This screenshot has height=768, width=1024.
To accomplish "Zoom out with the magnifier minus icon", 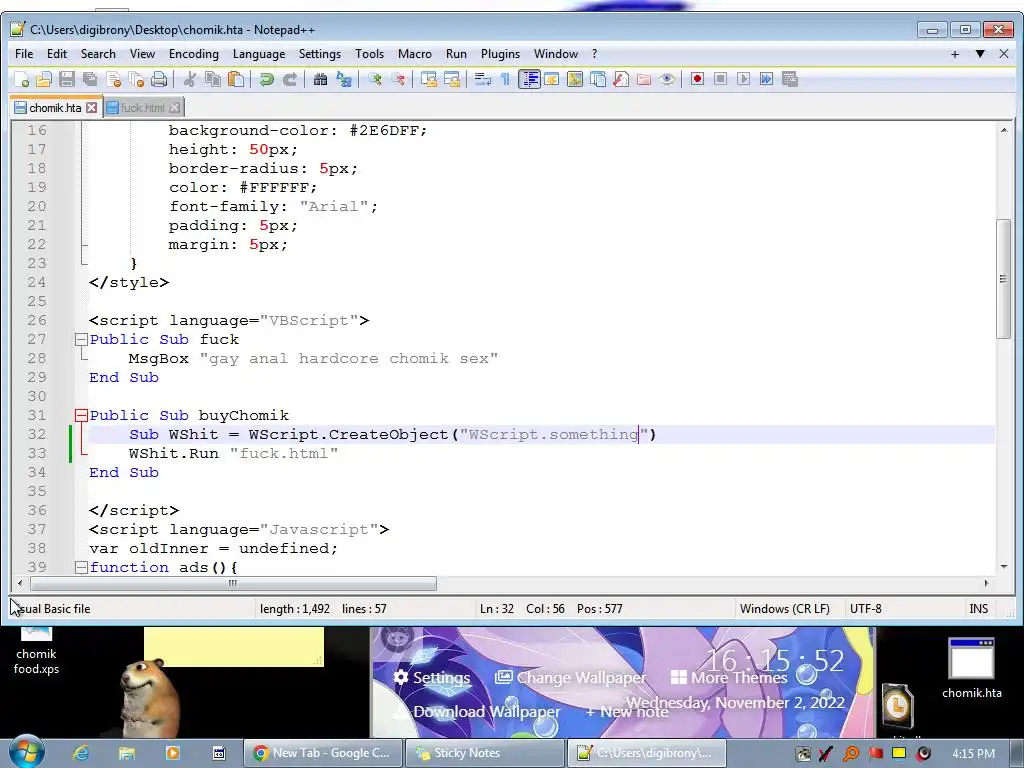I will click(x=398, y=79).
